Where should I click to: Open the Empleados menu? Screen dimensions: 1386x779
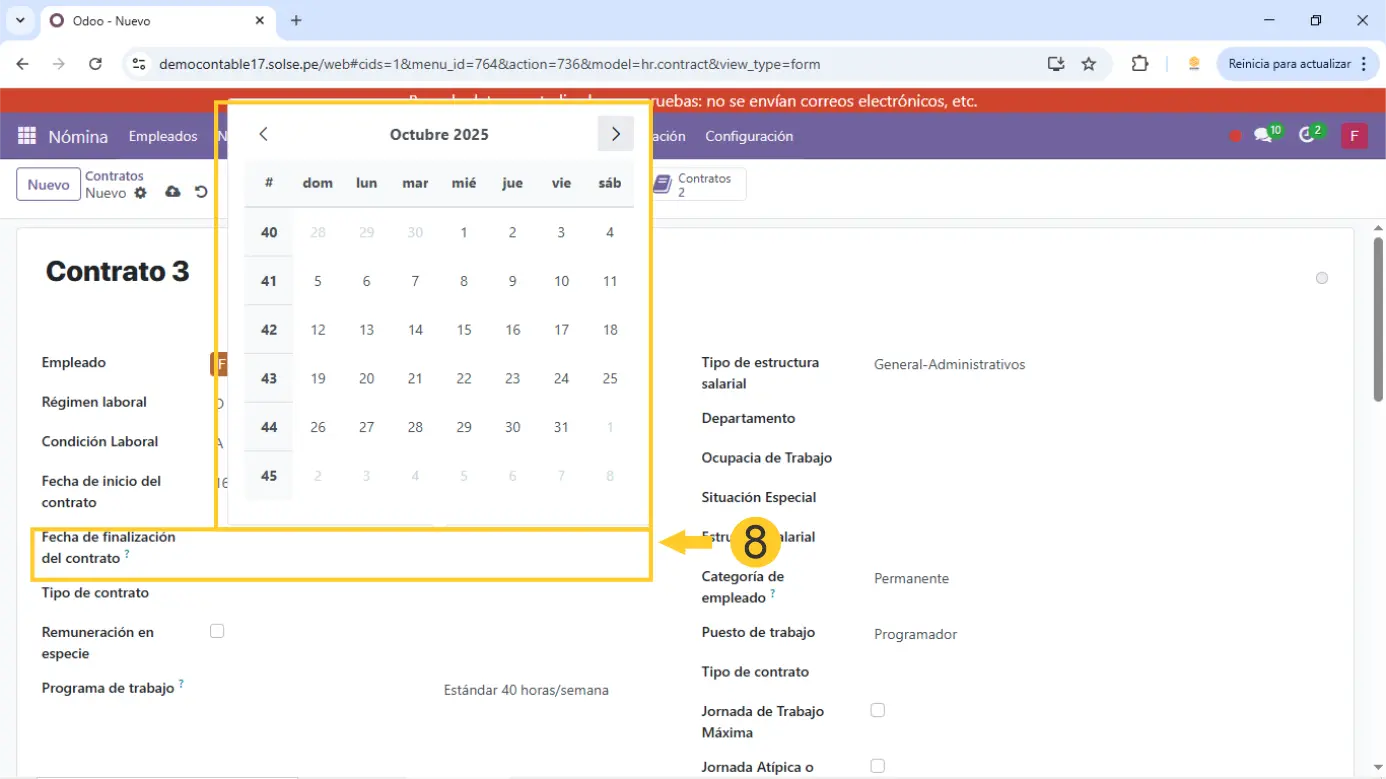click(163, 136)
